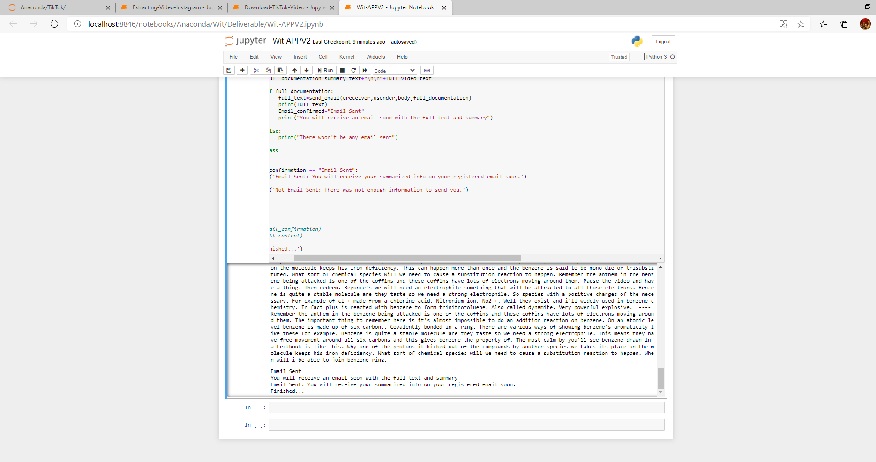Click the Python logo icon
Image resolution: width=876 pixels, height=462 pixels.
pos(636,41)
